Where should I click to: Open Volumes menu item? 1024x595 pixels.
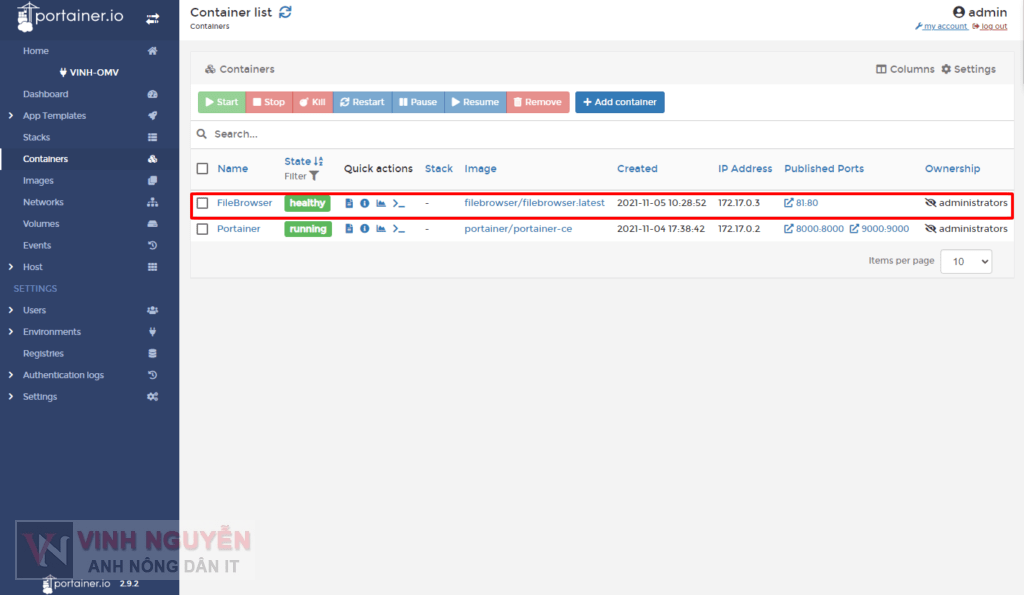click(x=41, y=223)
